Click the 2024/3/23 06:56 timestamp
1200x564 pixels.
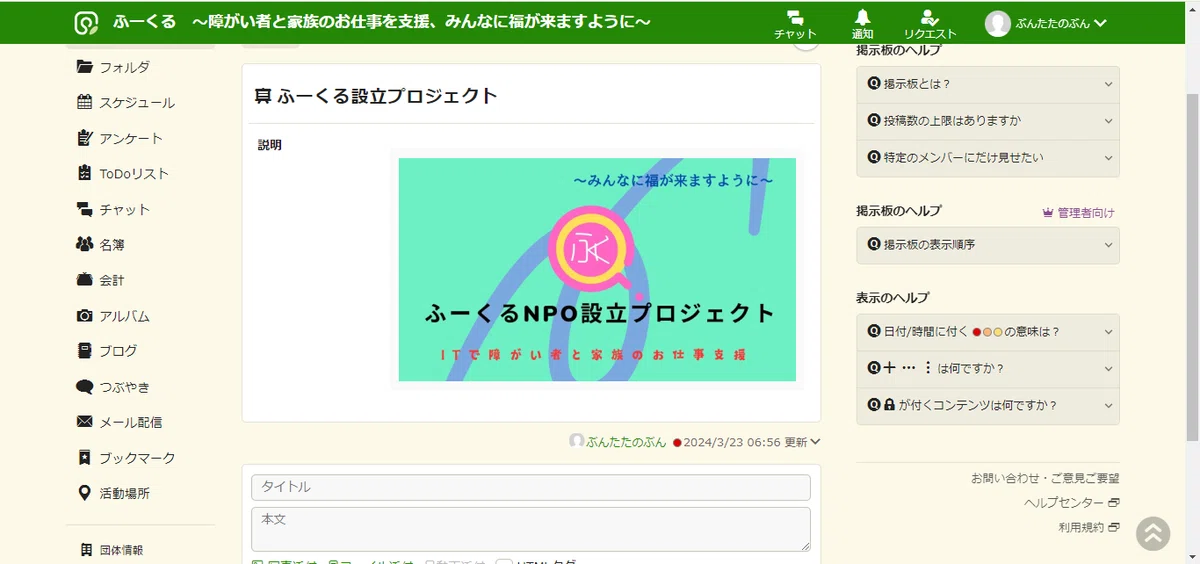[x=732, y=441]
